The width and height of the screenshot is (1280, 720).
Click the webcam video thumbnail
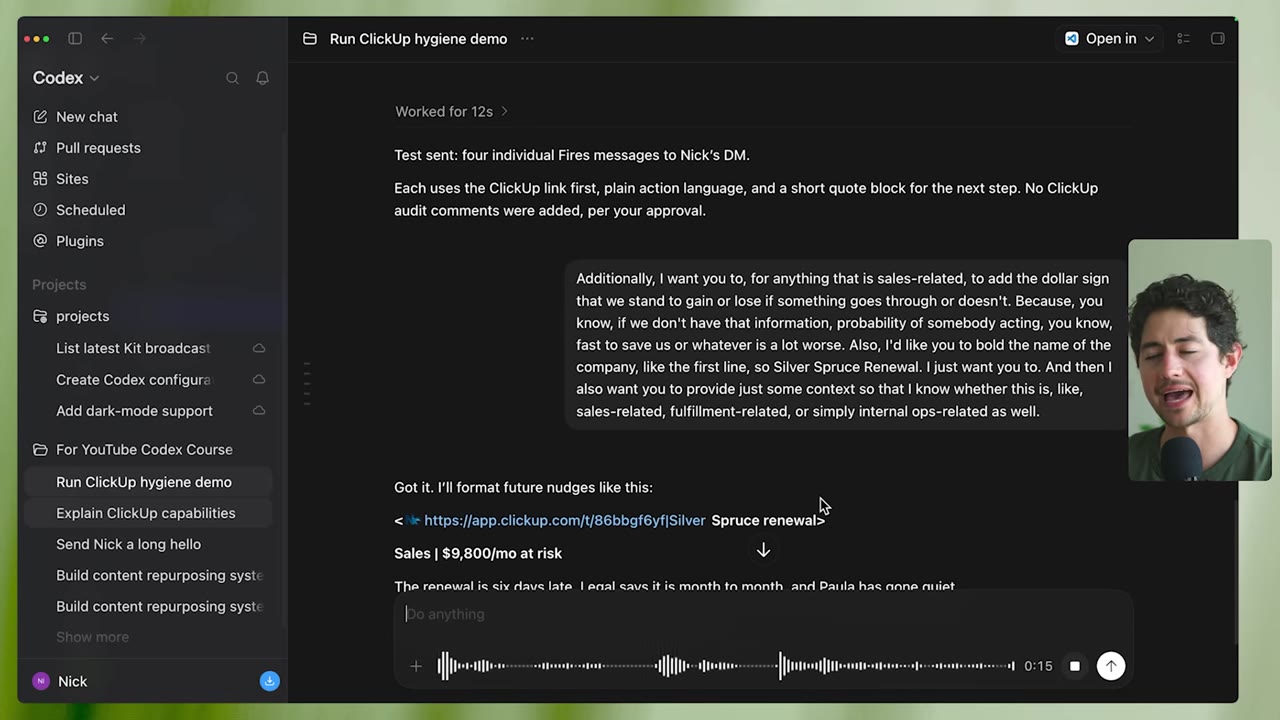(1199, 360)
